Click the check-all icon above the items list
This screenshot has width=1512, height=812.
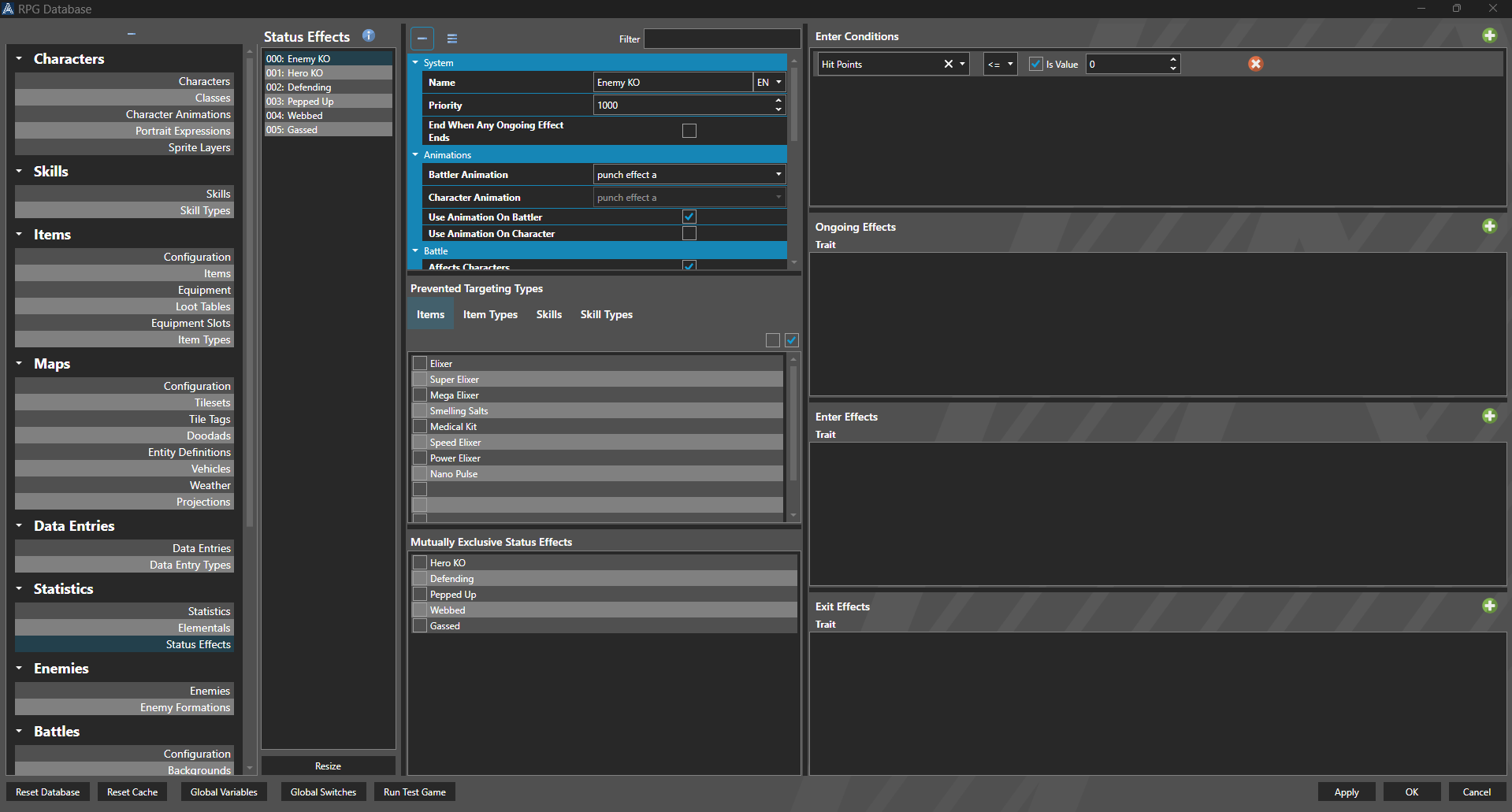(791, 340)
